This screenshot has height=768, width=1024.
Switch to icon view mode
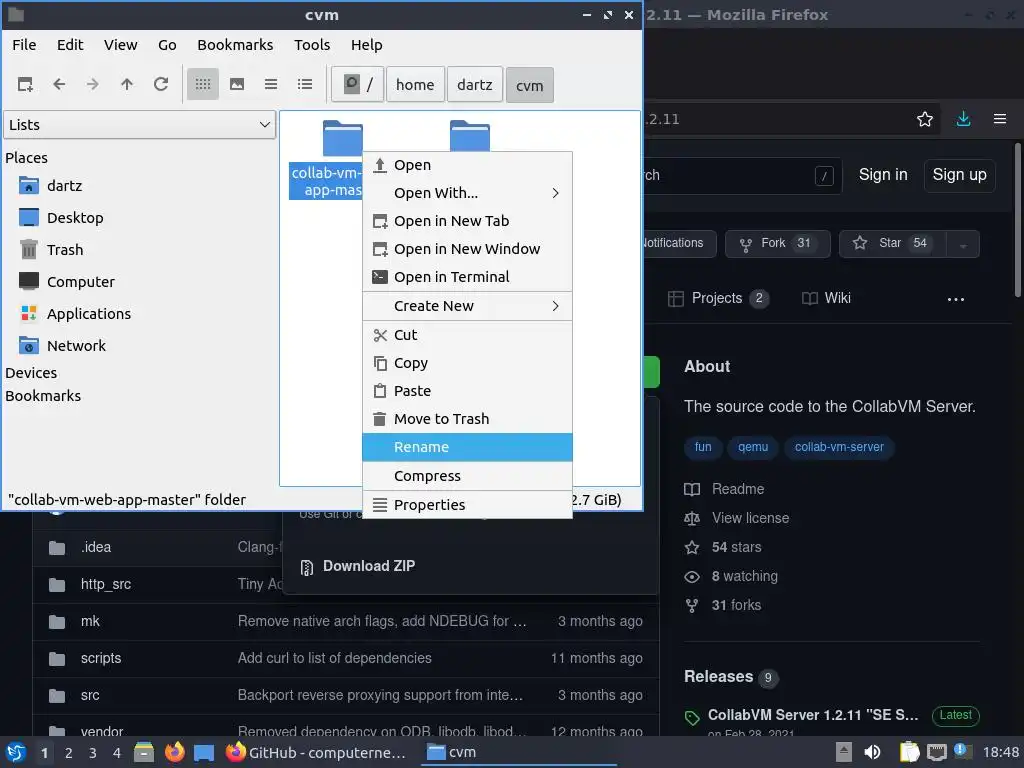click(x=202, y=84)
